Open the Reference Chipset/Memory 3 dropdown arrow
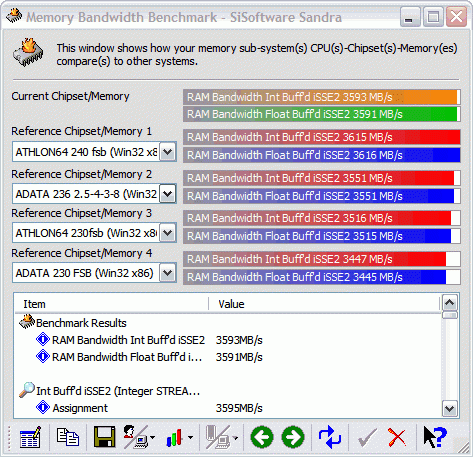473x457 pixels. [x=168, y=233]
